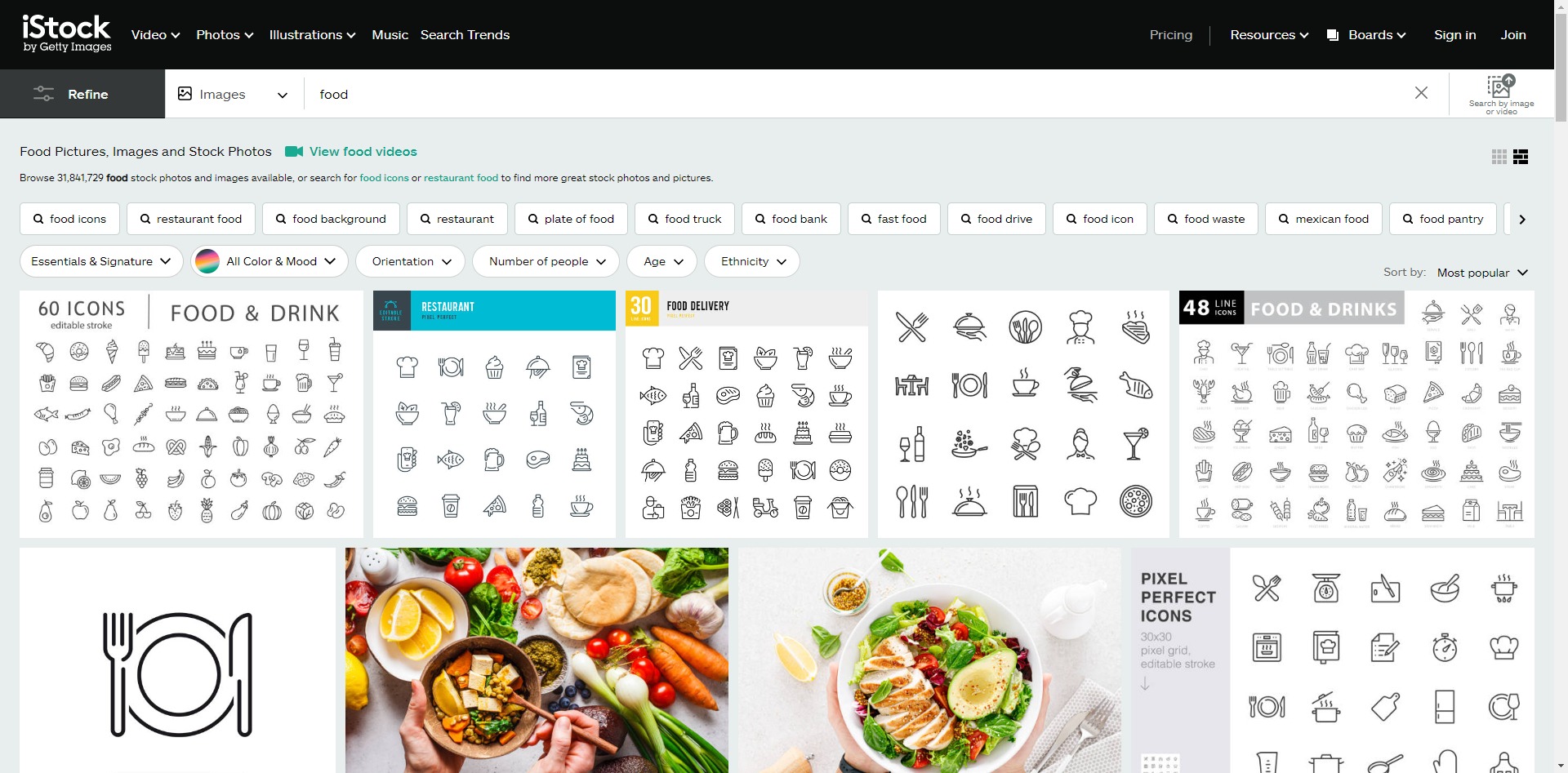Screen dimensions: 1568x773
Task: Expand the Images media type dropdown
Action: (x=234, y=94)
